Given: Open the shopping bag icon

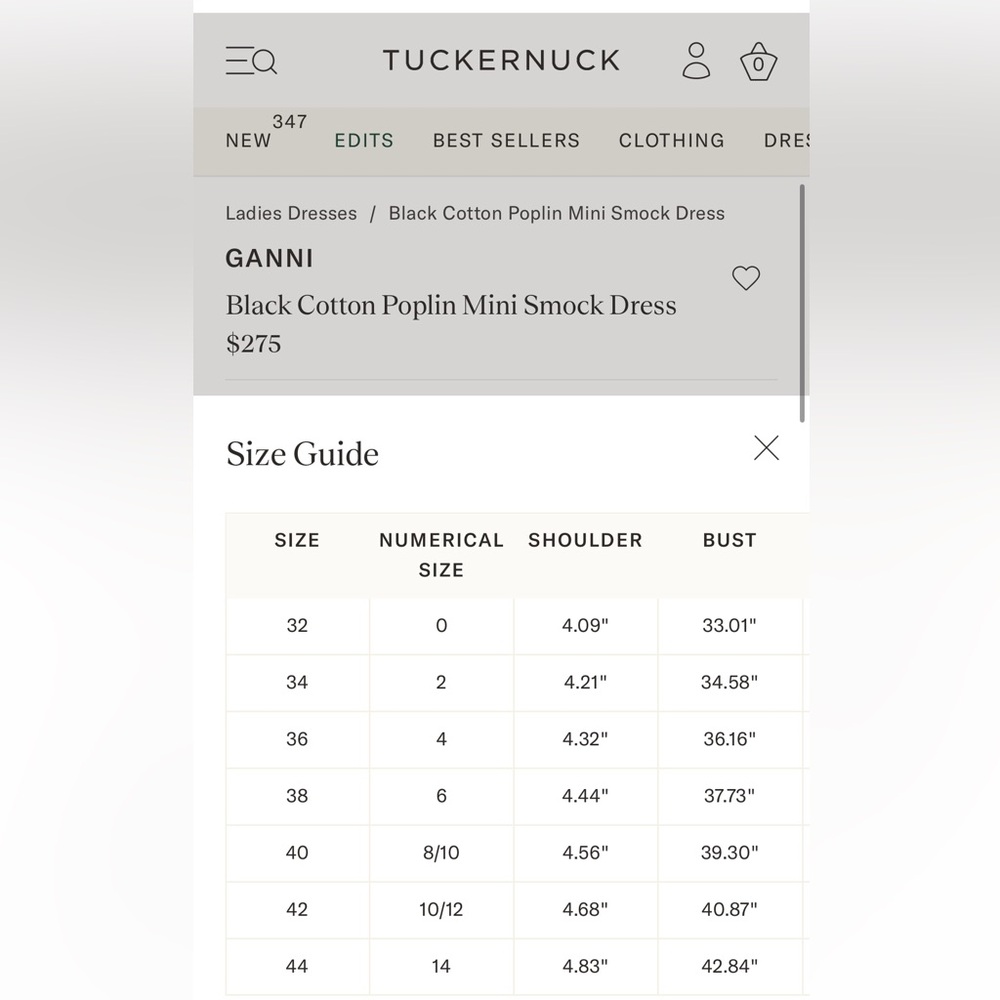Looking at the screenshot, I should coord(758,61).
